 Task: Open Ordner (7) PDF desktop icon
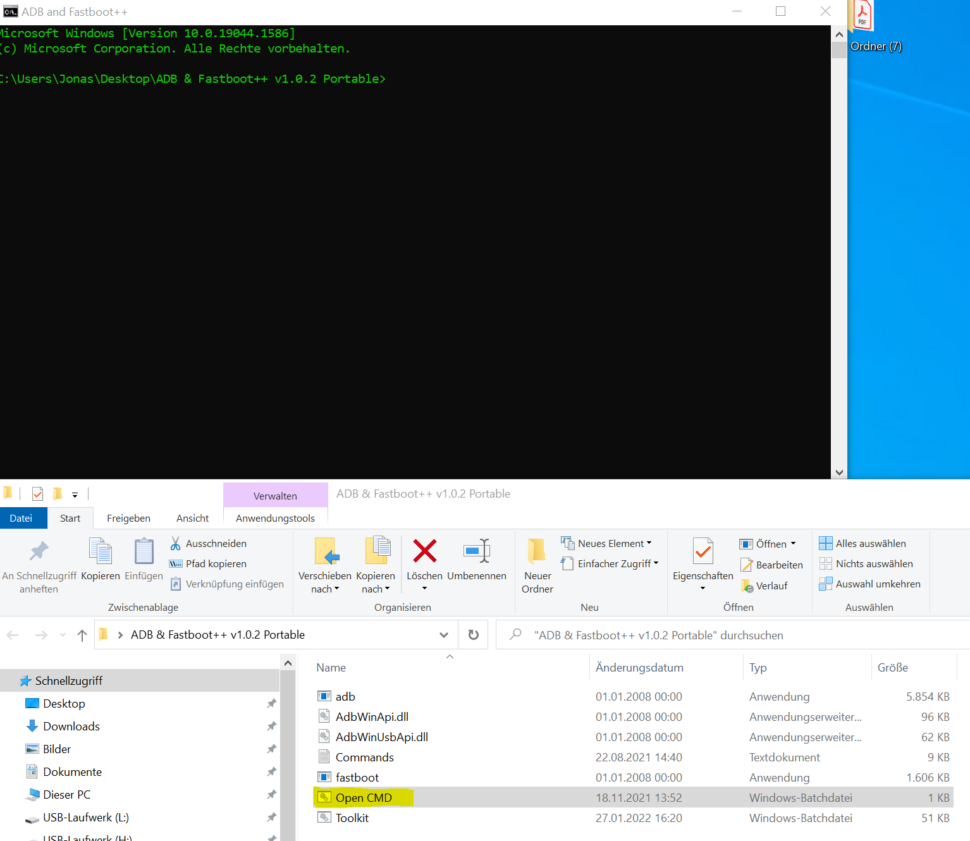tap(876, 27)
